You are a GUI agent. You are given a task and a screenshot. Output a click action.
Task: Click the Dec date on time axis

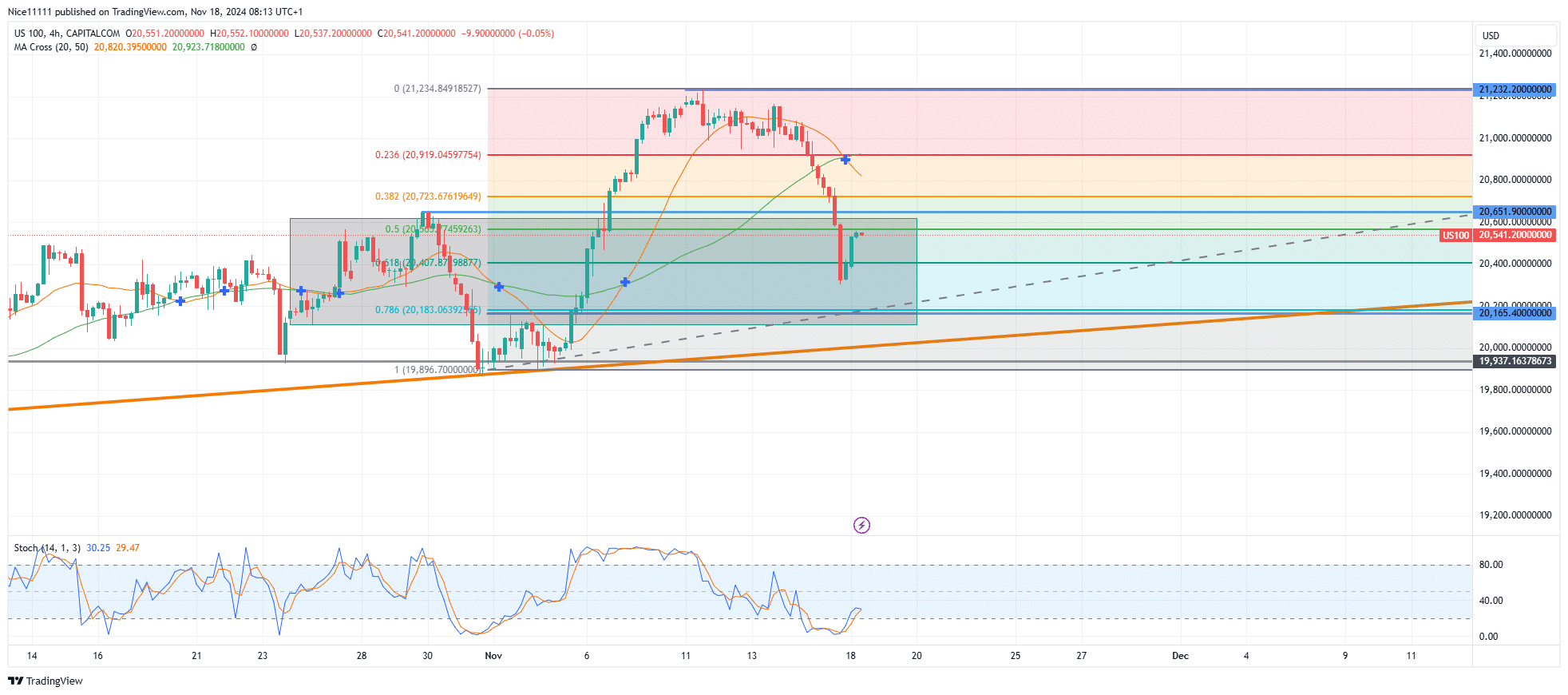[1180, 656]
